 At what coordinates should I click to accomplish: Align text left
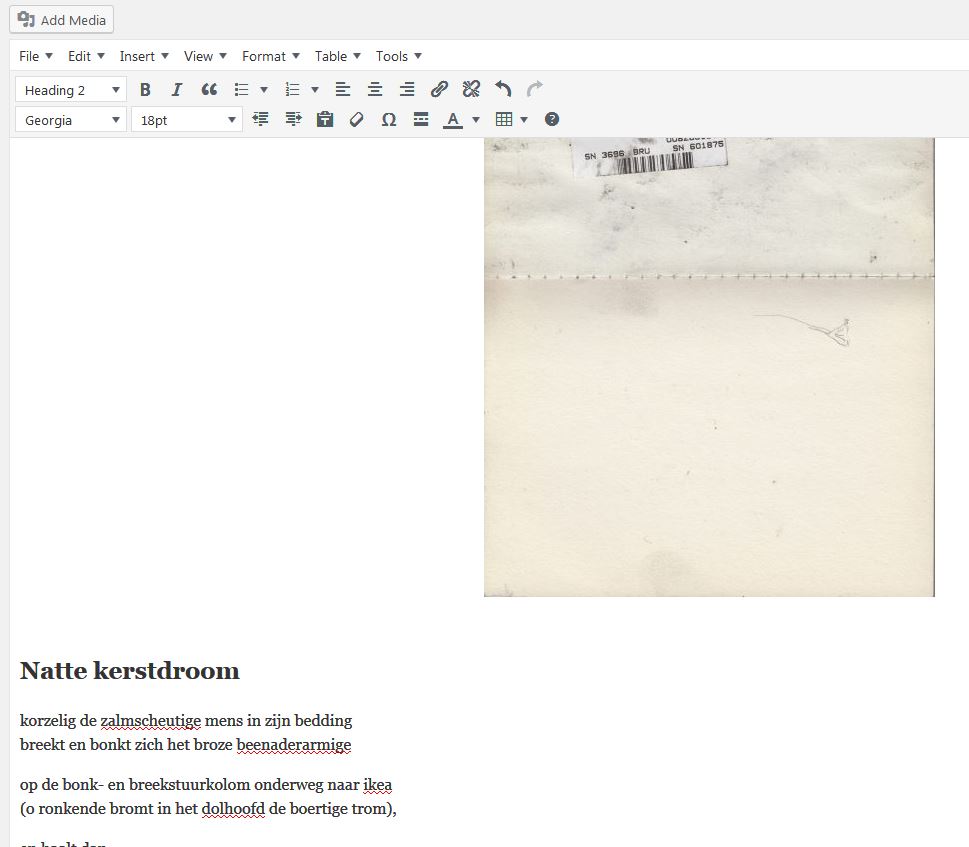point(343,90)
